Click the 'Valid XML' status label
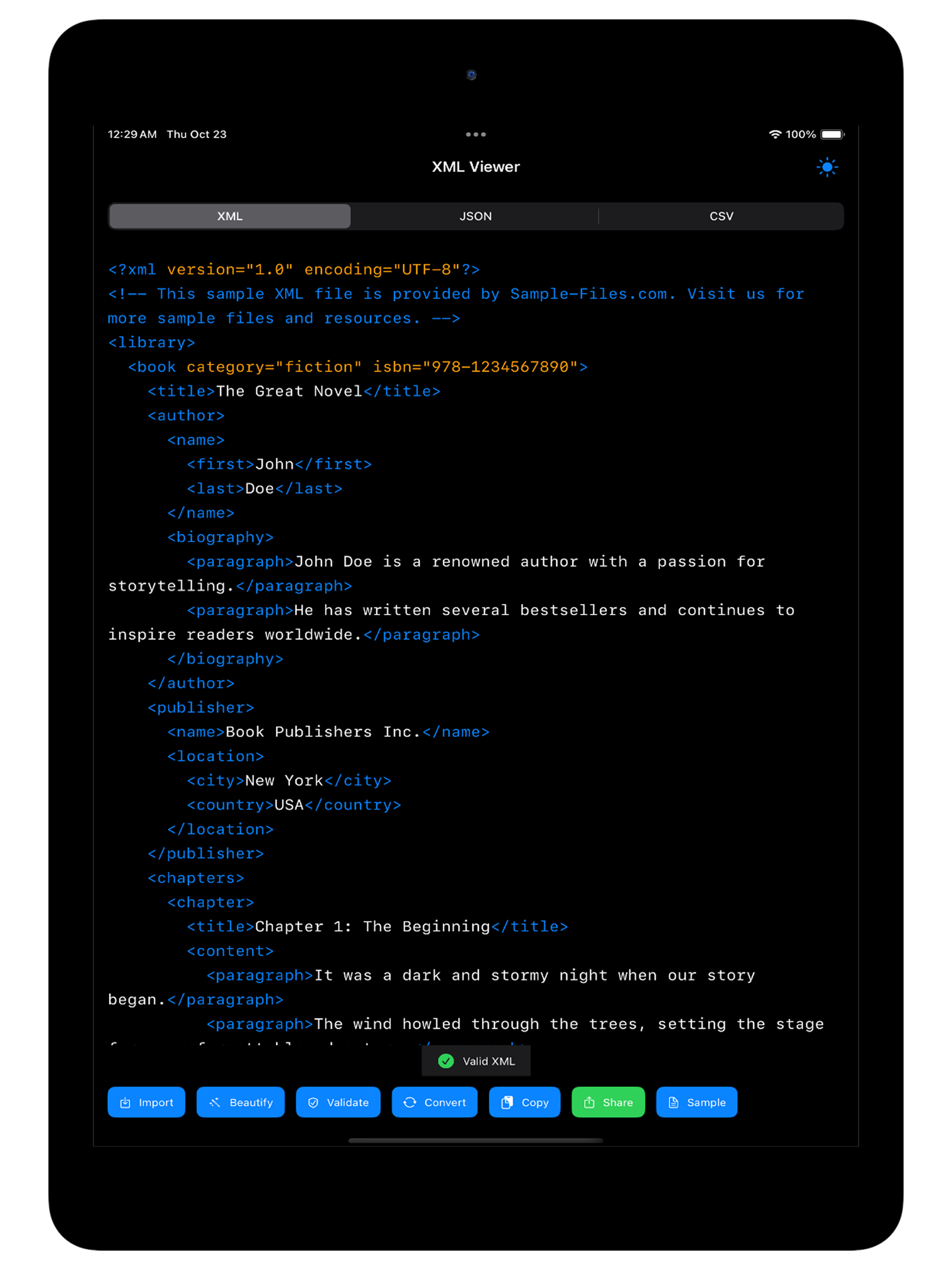Screen dimensions: 952x1270 [489, 1061]
